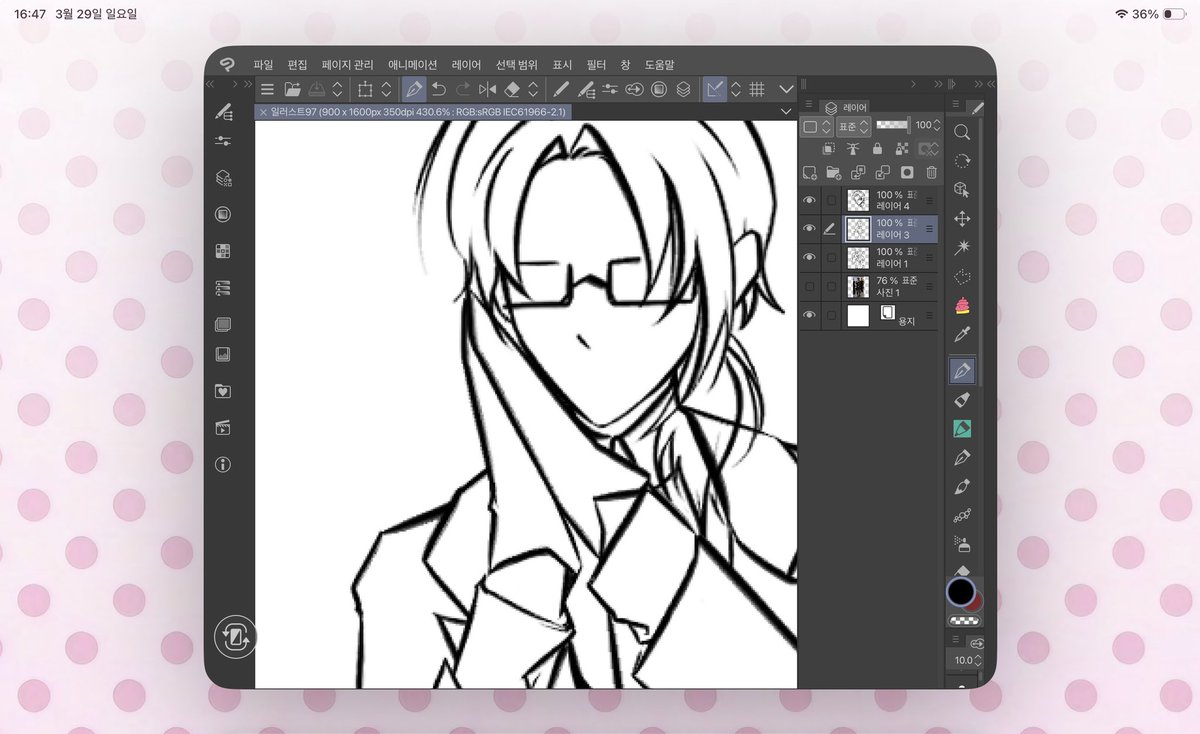Open the 애니메이션 menu
This screenshot has height=734, width=1200.
[413, 64]
